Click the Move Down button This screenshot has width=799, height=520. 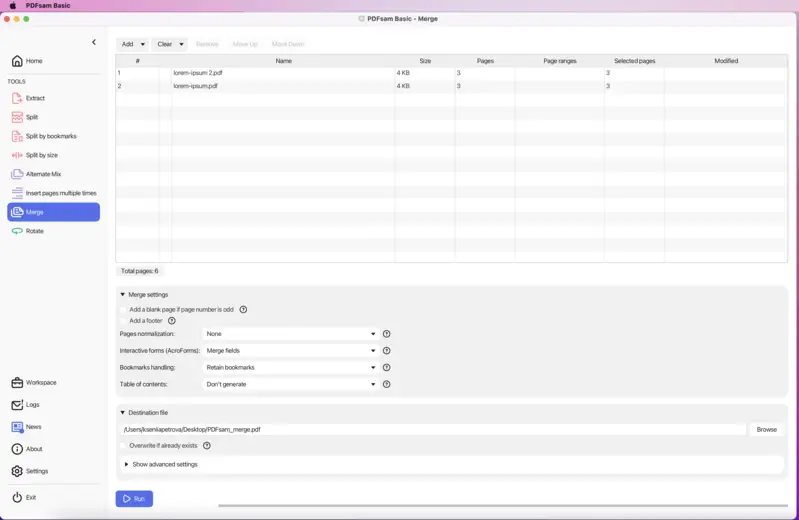[288, 44]
